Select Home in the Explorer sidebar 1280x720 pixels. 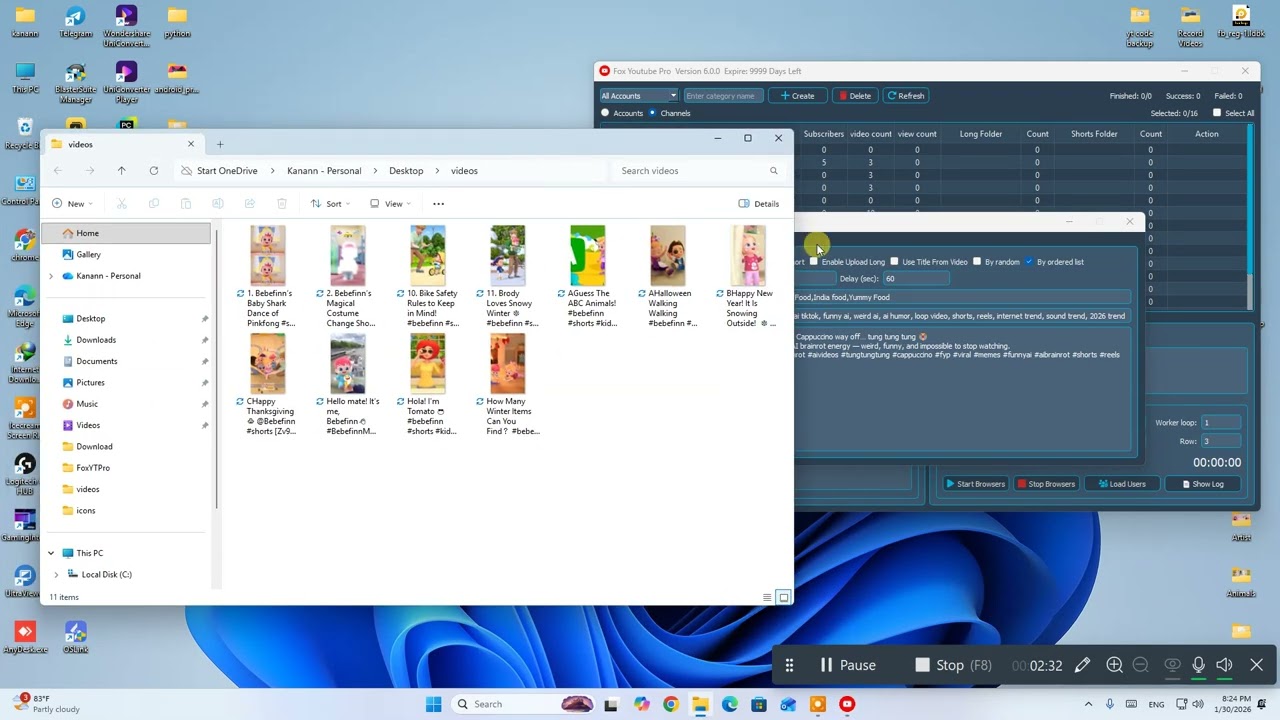click(127, 233)
